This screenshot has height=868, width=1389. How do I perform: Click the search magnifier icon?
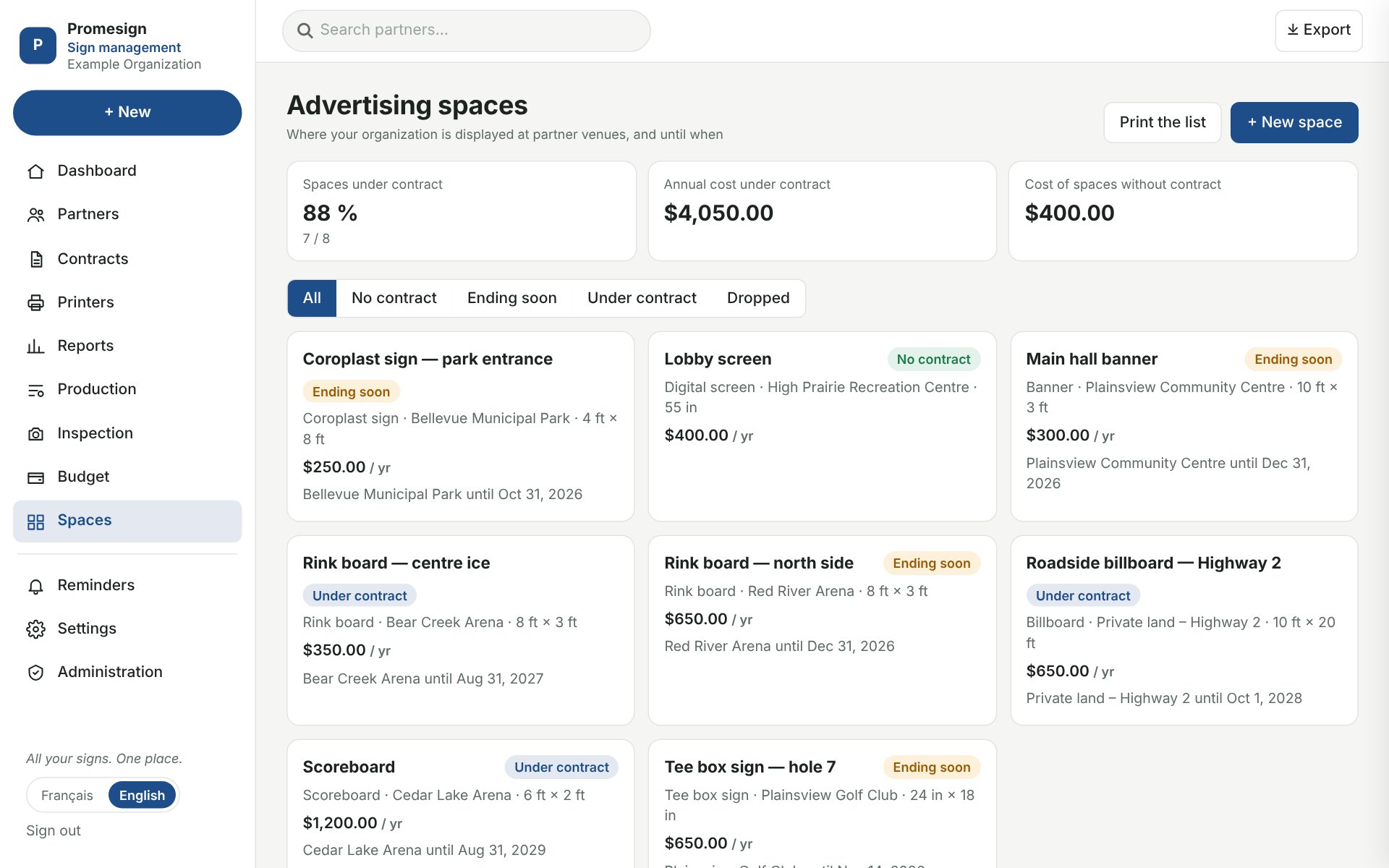[305, 30]
